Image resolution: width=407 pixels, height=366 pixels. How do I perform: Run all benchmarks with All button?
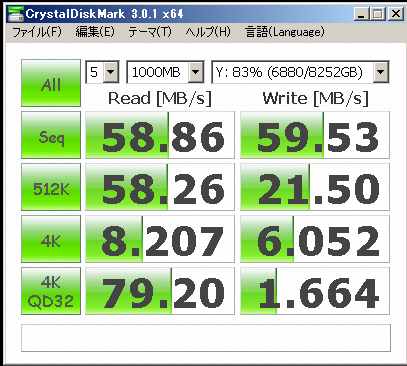coord(51,83)
